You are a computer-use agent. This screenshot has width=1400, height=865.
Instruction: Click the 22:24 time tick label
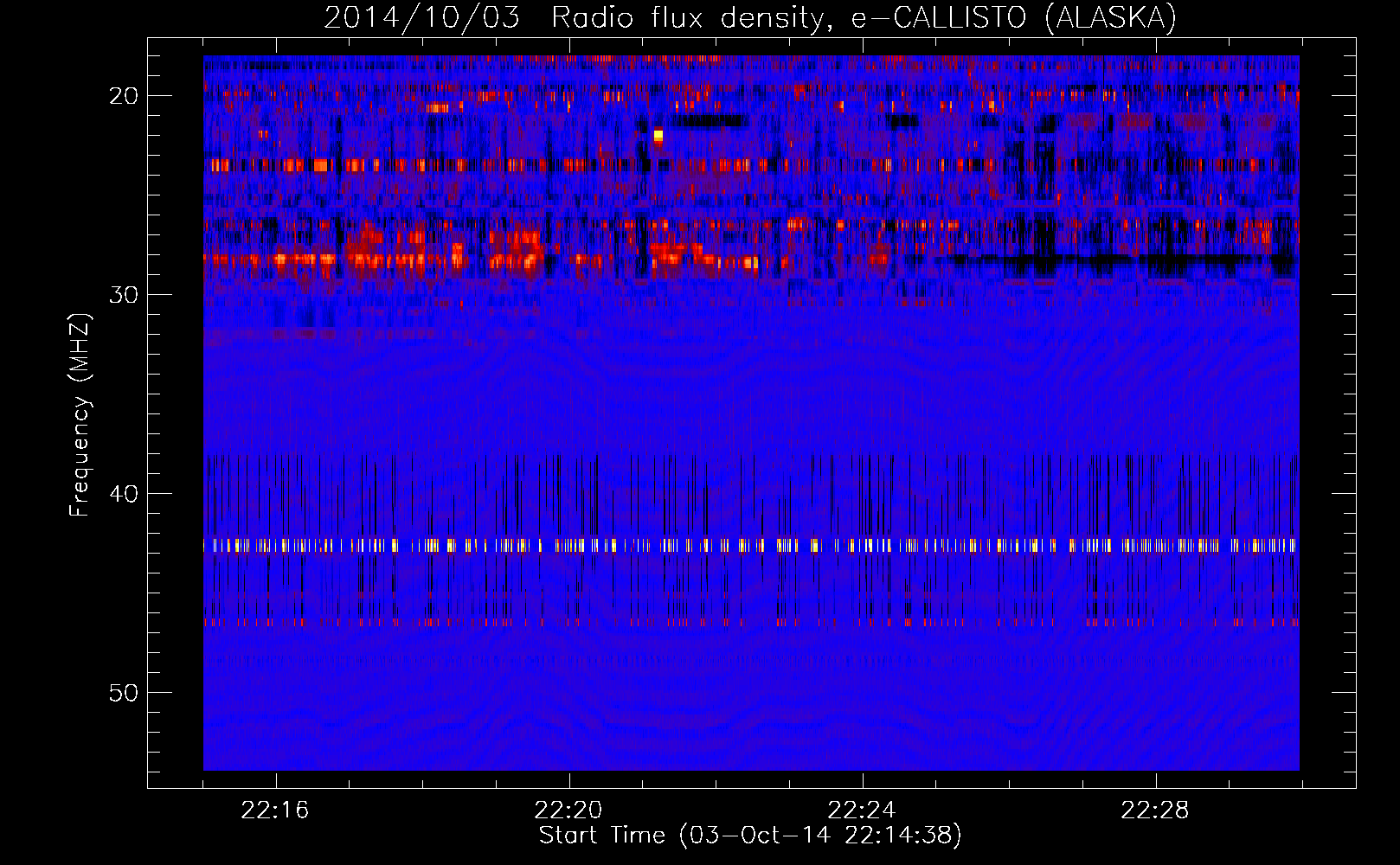coord(862,811)
